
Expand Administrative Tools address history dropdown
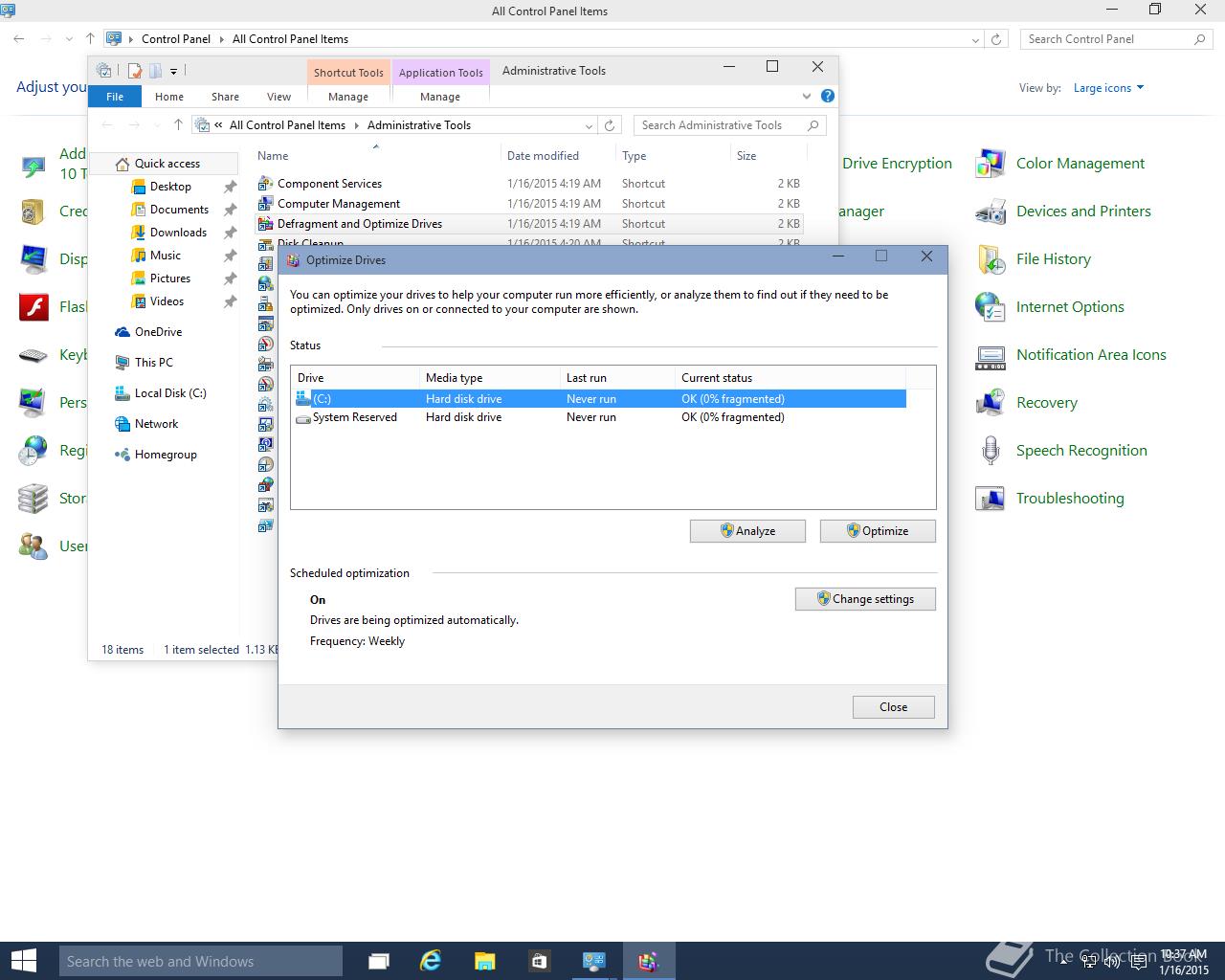click(589, 125)
